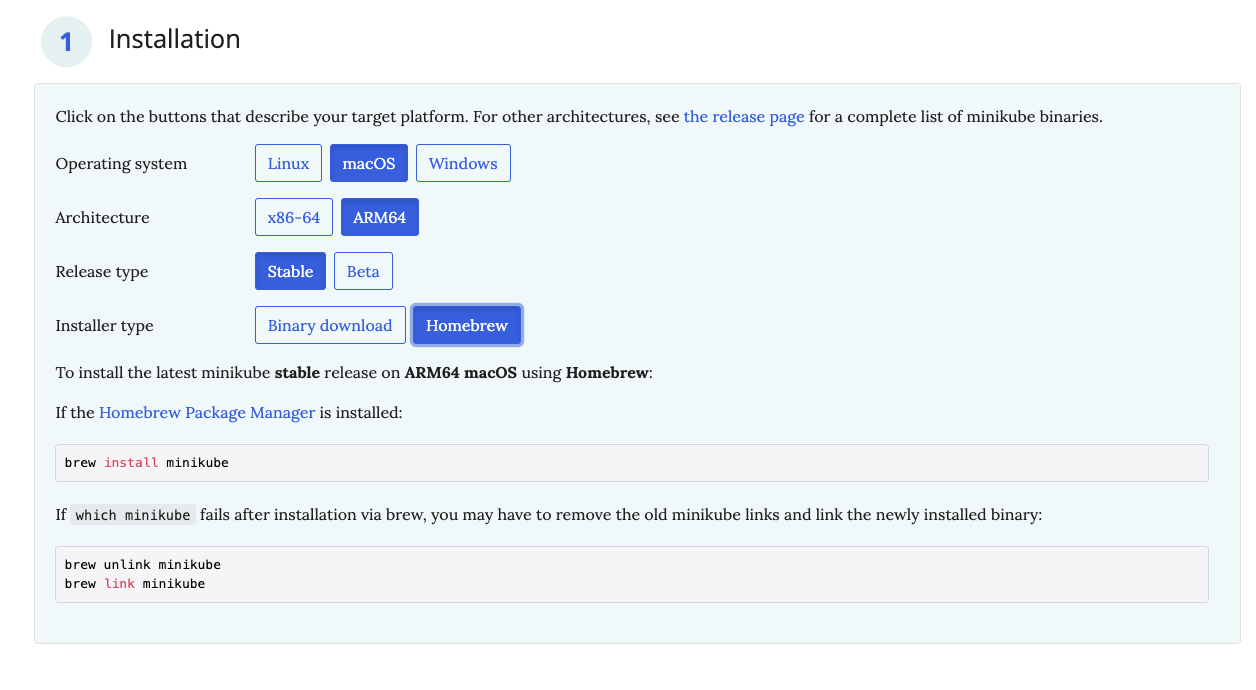This screenshot has height=690, width=1256.
Task: Click the 'Installer type' label
Action: tap(105, 326)
